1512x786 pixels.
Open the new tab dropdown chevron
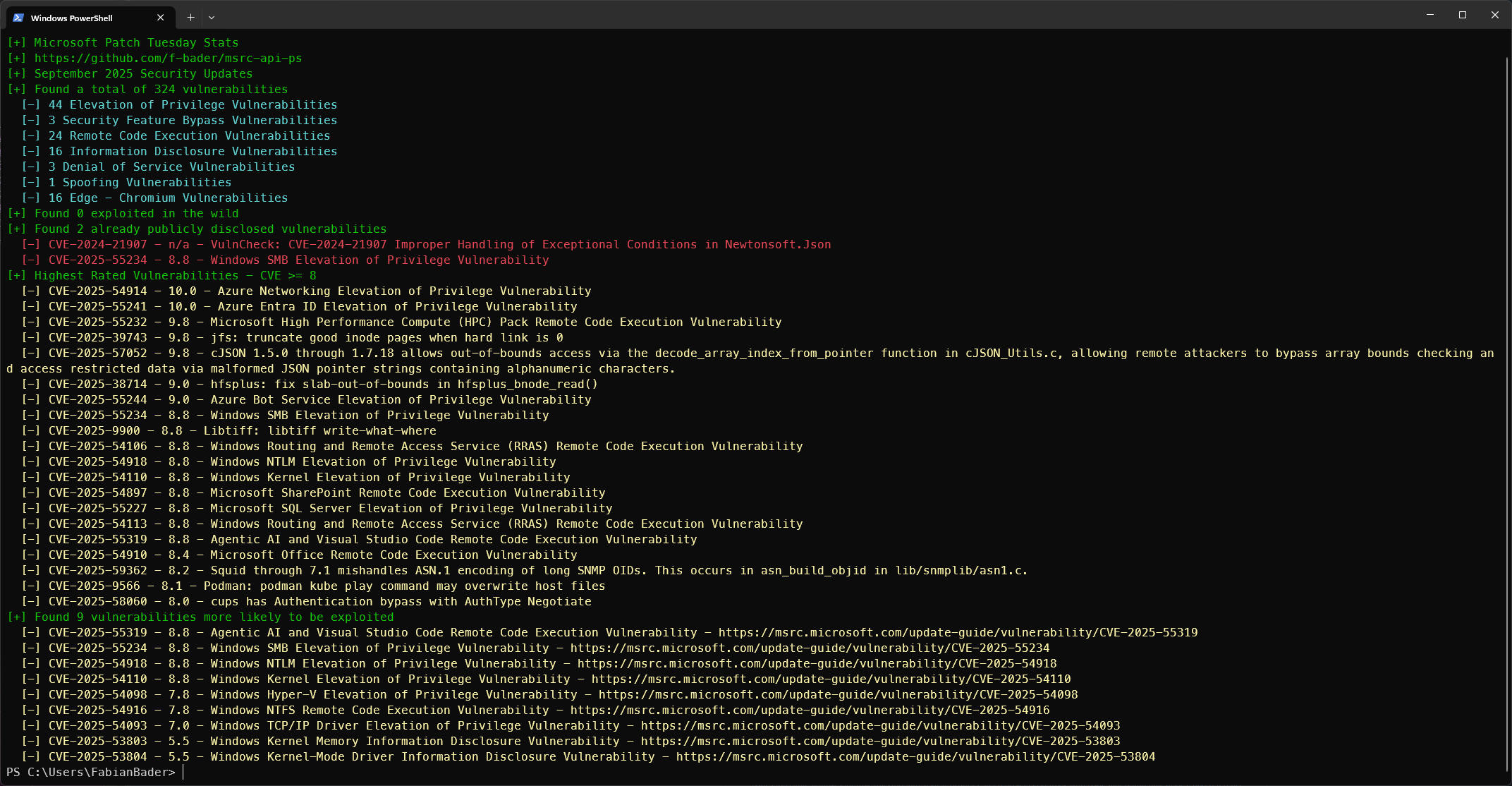(212, 17)
